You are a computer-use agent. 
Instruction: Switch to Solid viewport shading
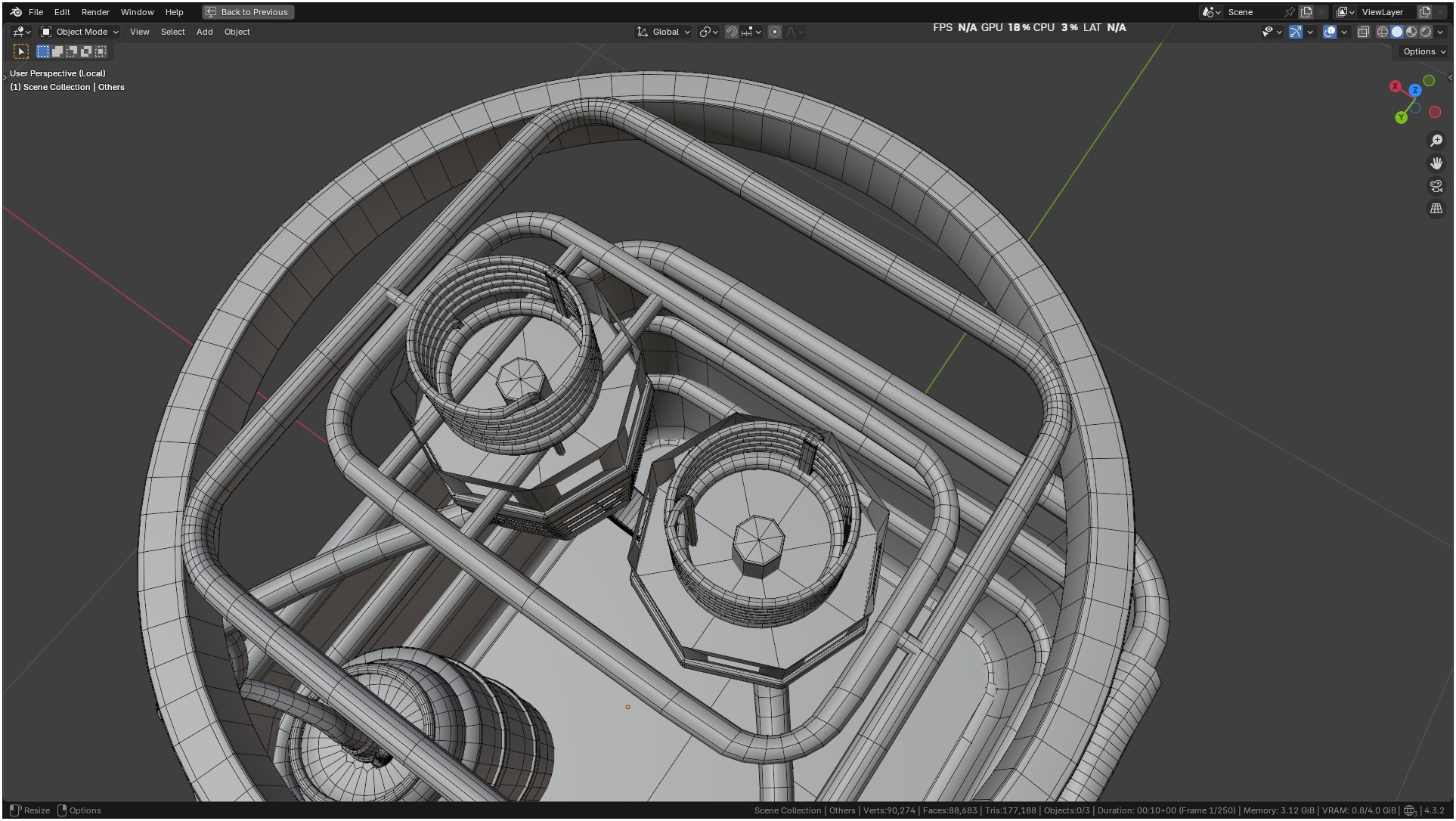pos(1397,32)
